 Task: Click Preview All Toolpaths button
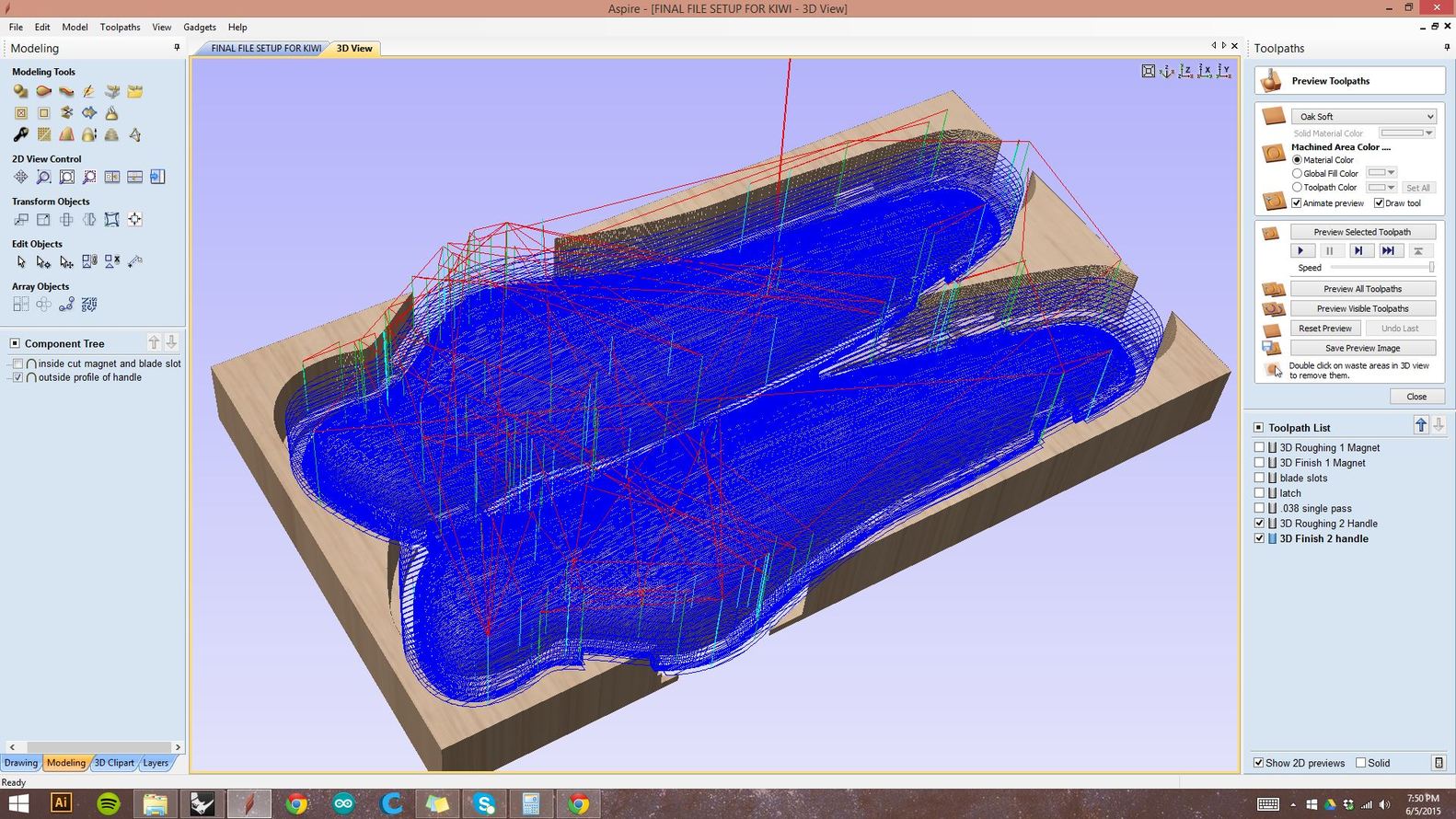click(1362, 289)
